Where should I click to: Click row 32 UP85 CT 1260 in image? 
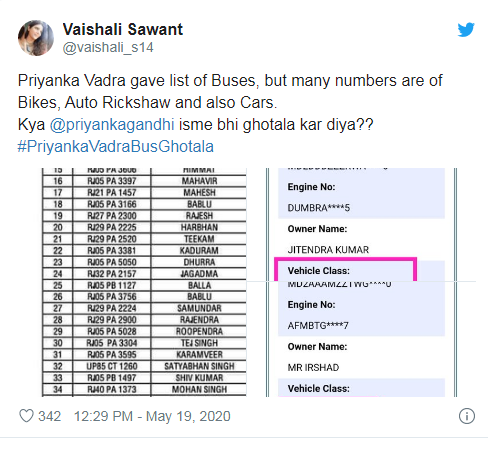coord(144,366)
